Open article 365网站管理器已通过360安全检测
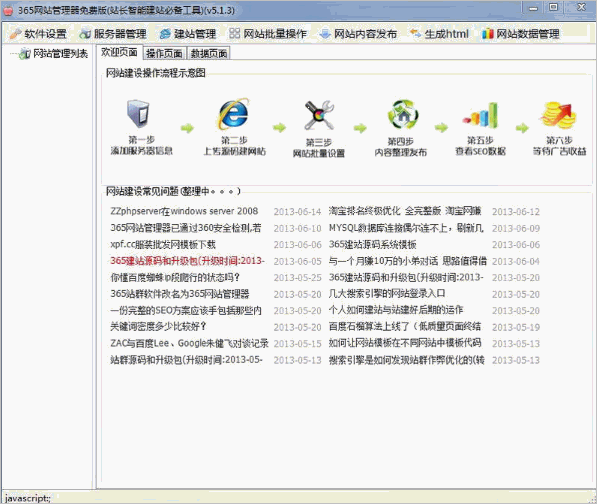 (x=186, y=228)
